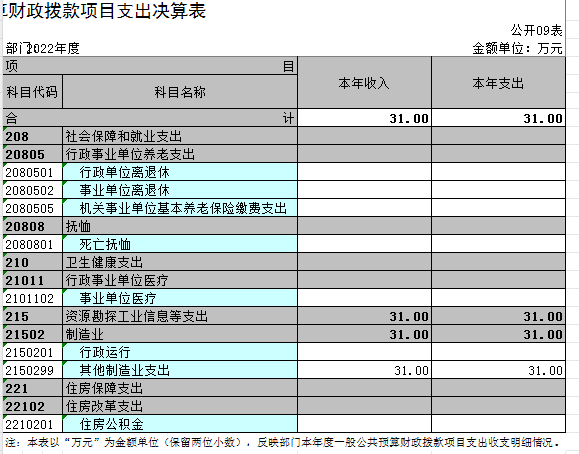Image resolution: width=579 pixels, height=454 pixels.
Task: Select the 合计 本年支出 cell showing 31.00
Action: (498, 118)
